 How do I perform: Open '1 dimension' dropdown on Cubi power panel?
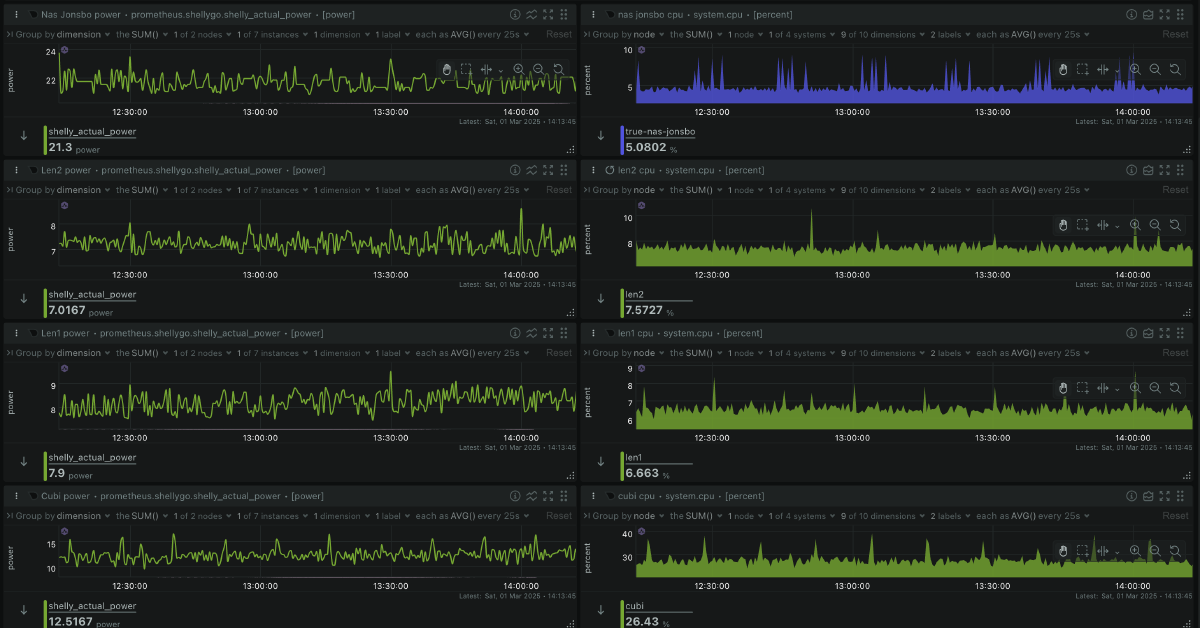341,516
